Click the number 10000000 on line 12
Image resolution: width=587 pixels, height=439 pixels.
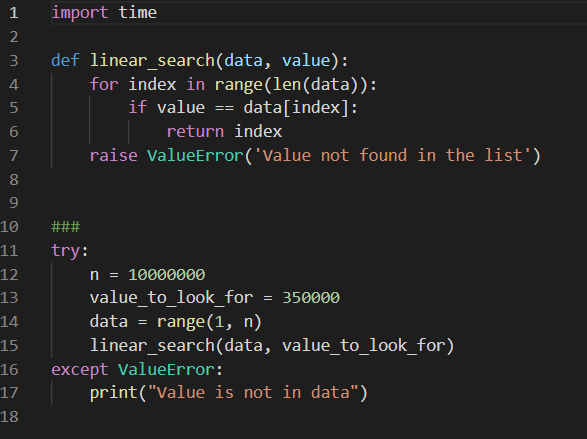click(x=167, y=275)
